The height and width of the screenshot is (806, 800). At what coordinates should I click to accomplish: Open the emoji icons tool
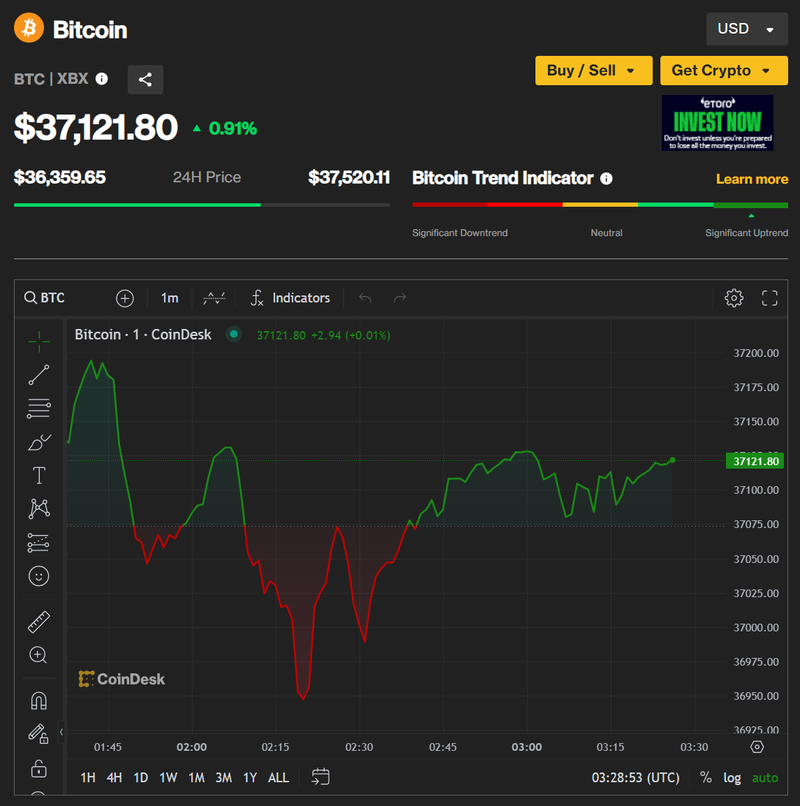pos(39,576)
